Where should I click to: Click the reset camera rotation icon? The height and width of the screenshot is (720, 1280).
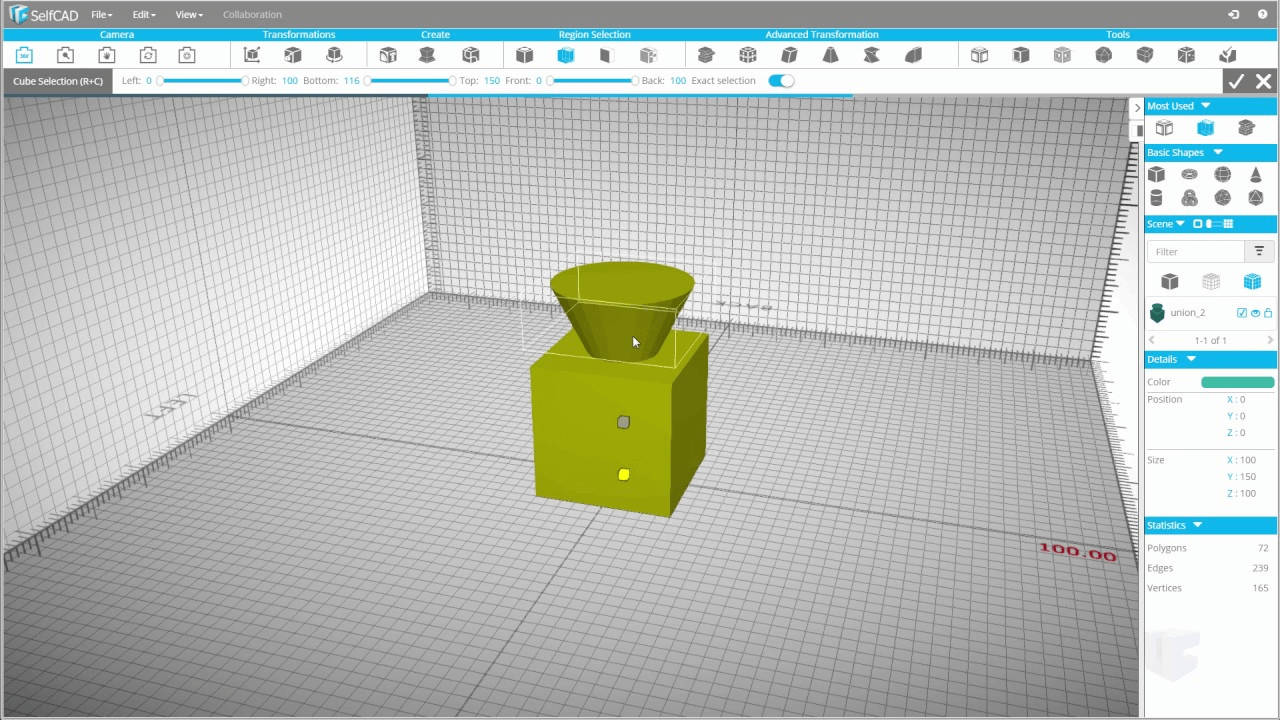(x=148, y=55)
